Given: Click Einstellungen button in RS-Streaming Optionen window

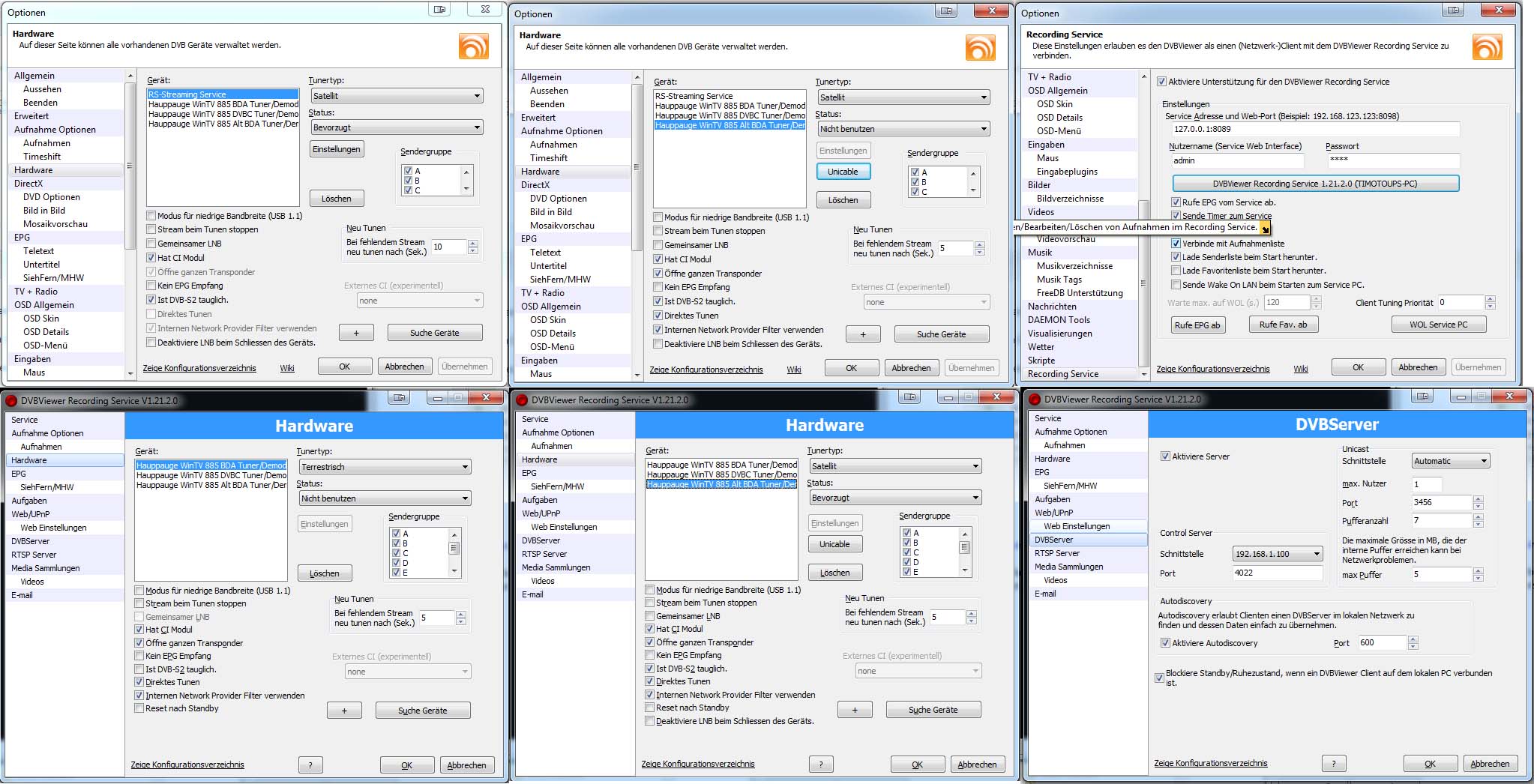Looking at the screenshot, I should [337, 149].
